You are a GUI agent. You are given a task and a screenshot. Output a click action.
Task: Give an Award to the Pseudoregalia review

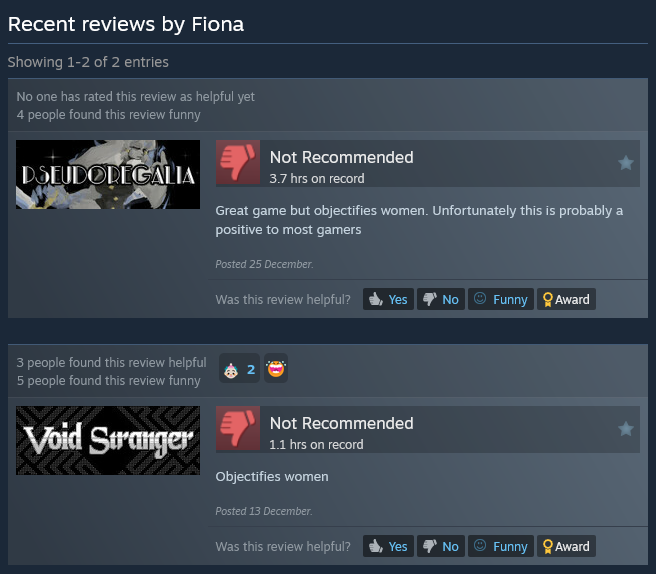(566, 299)
